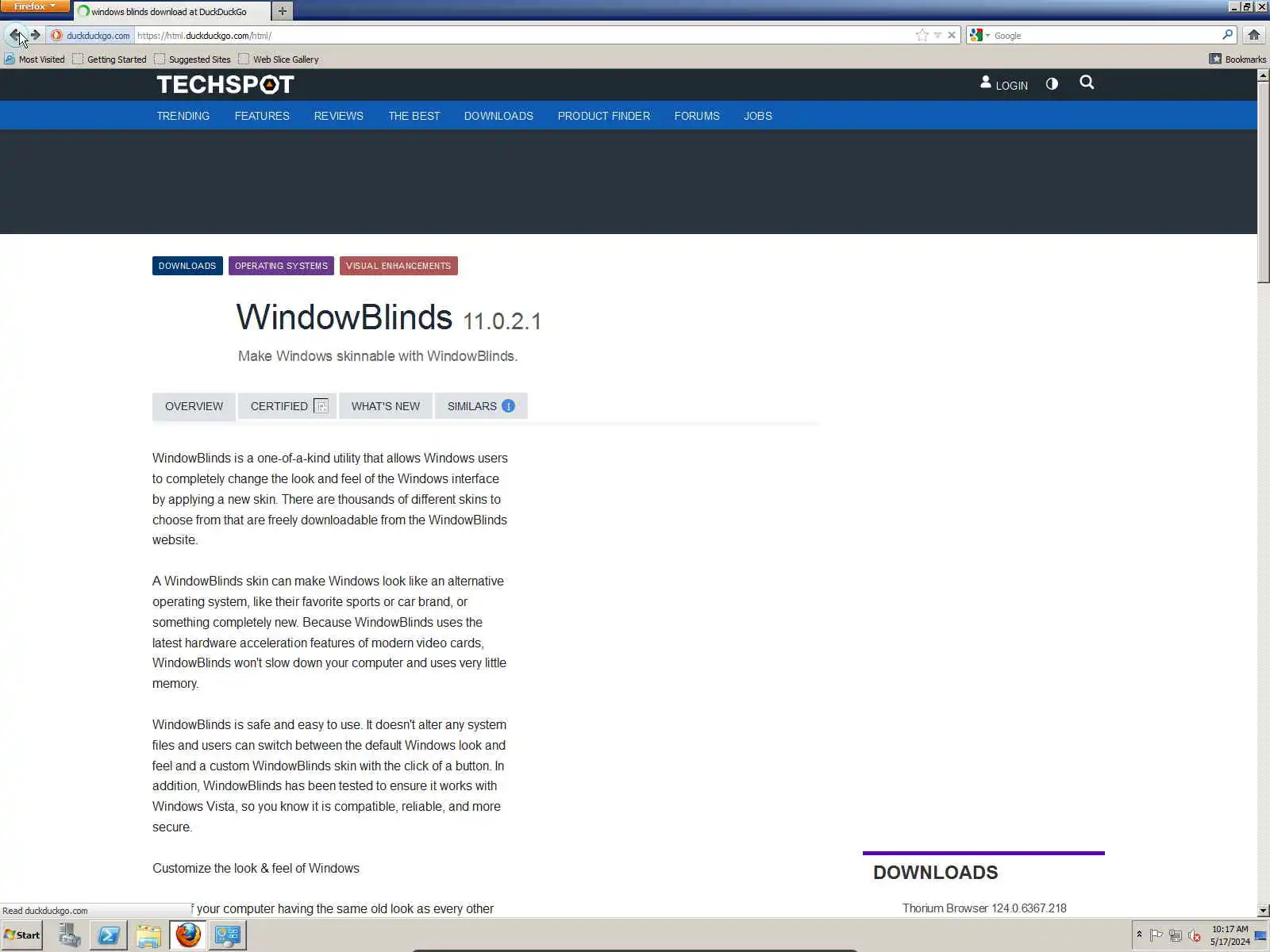Toggle TechSpot dark mode contrast icon
This screenshot has height=952, width=1270.
tap(1052, 83)
